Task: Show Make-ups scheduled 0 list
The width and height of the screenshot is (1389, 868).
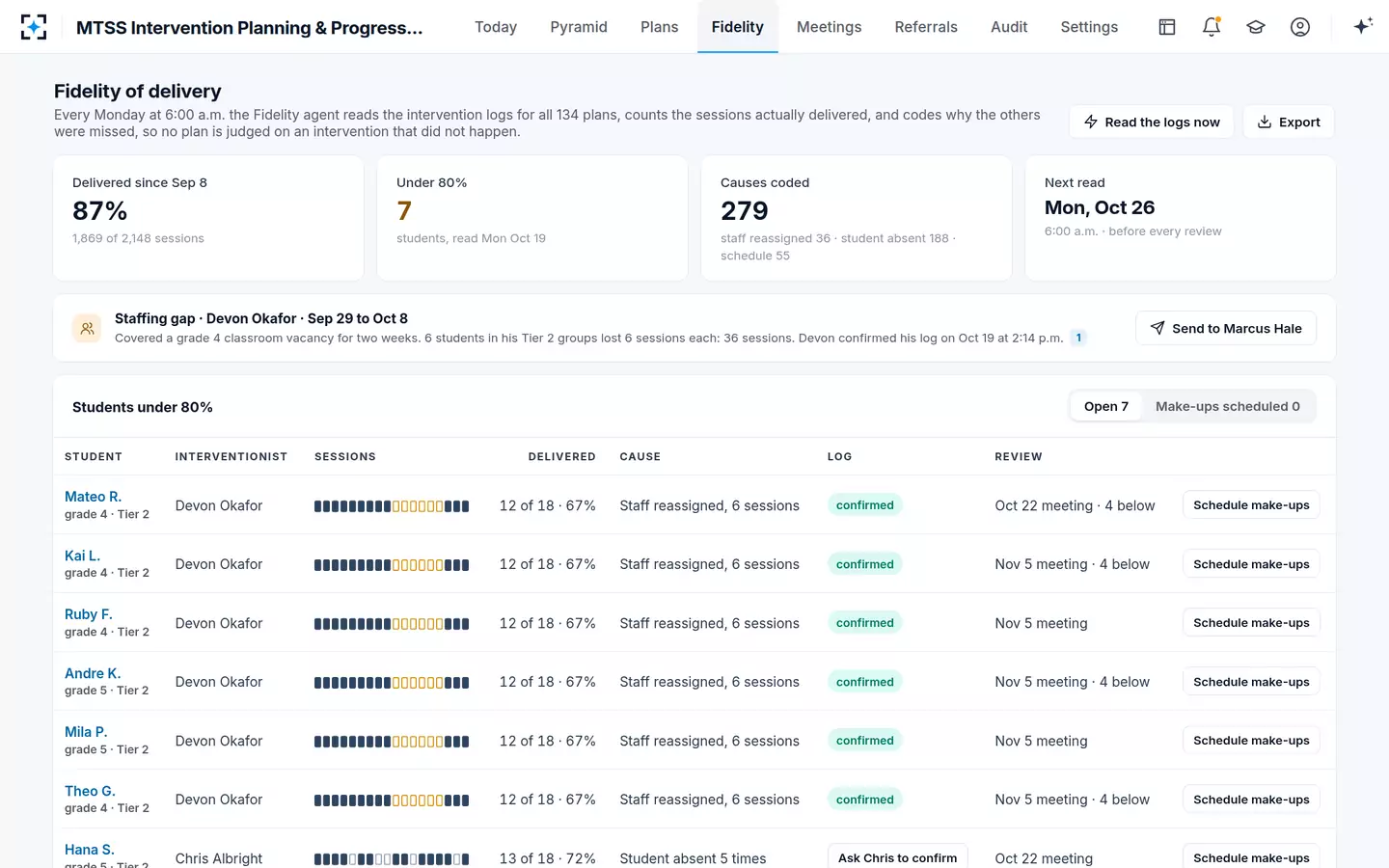Action: click(x=1228, y=406)
